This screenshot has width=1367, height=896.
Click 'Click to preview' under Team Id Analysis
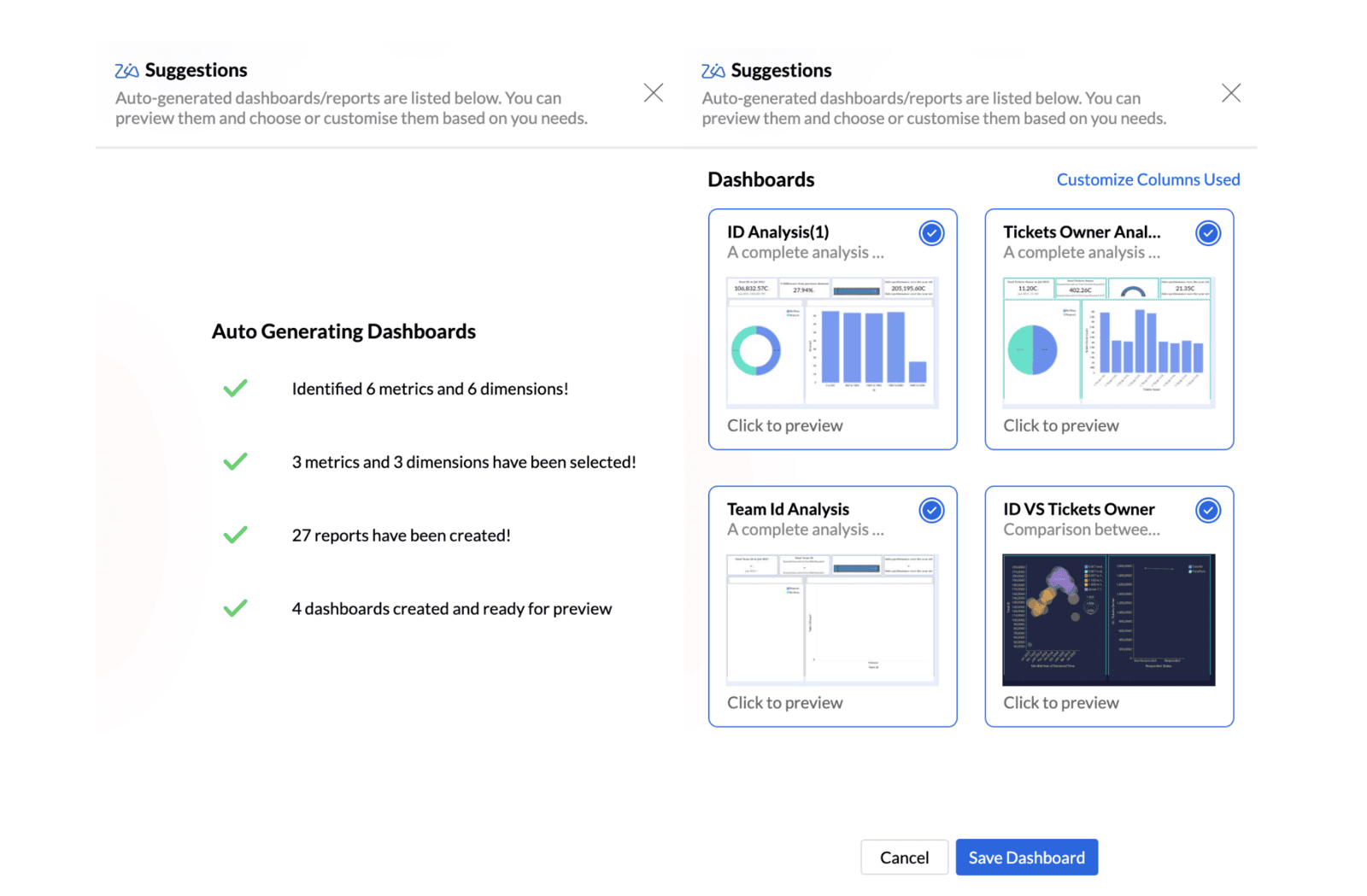click(x=785, y=703)
